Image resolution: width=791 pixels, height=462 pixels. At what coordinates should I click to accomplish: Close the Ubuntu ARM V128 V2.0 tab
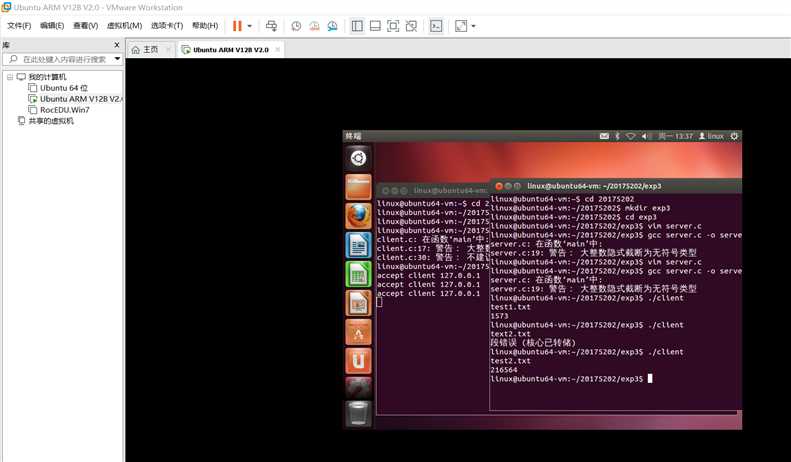[x=277, y=50]
